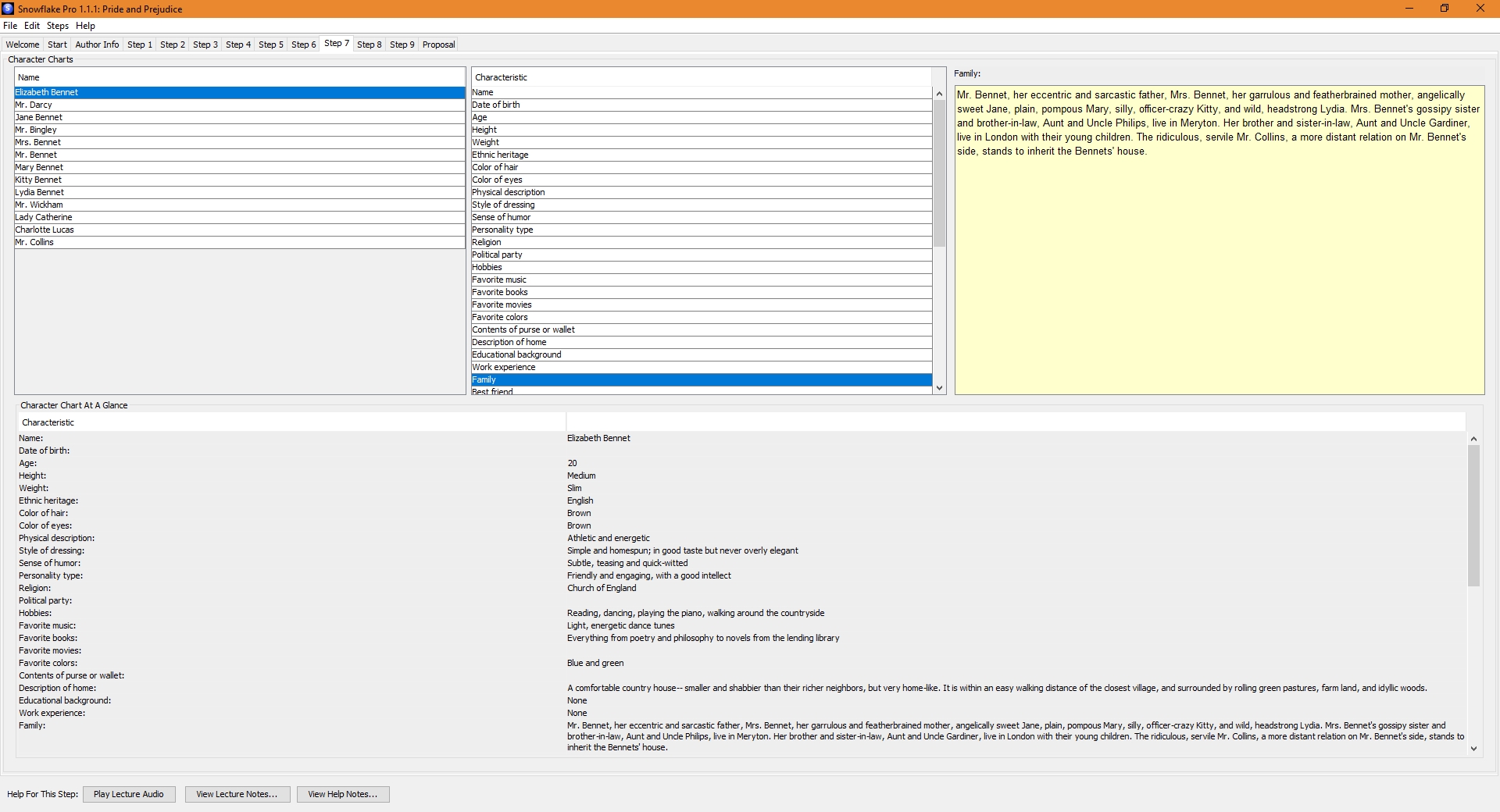Click the Name column header of character list
This screenshot has width=1500, height=812.
[x=240, y=77]
